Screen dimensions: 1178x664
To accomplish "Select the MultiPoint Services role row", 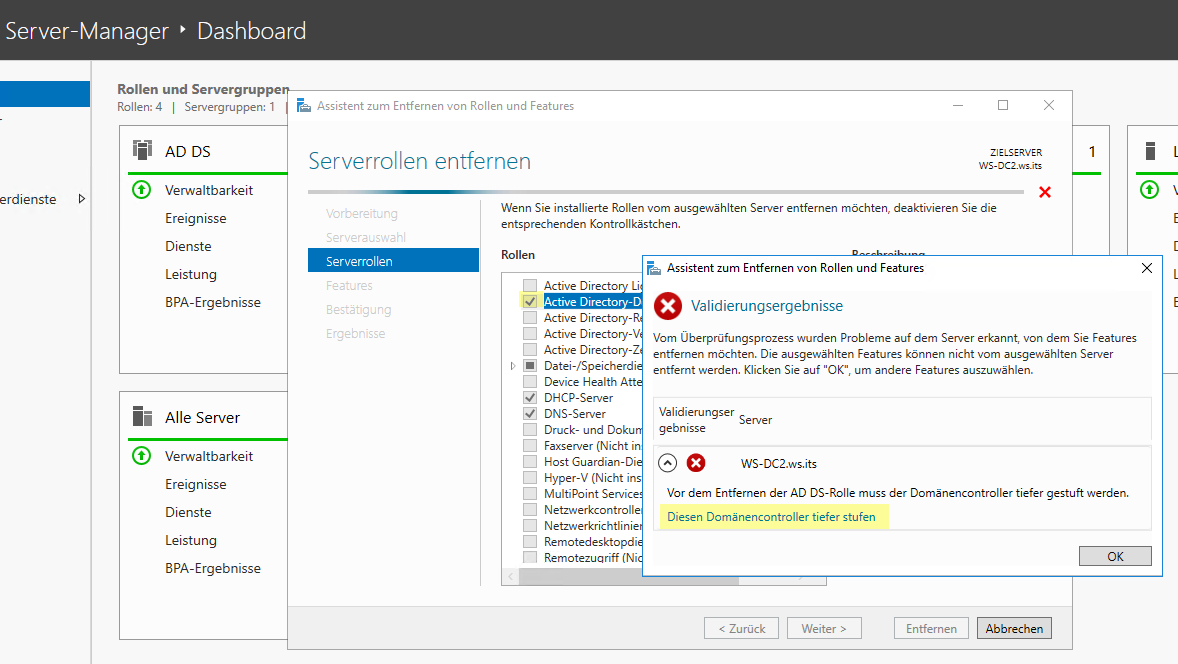I will click(593, 493).
